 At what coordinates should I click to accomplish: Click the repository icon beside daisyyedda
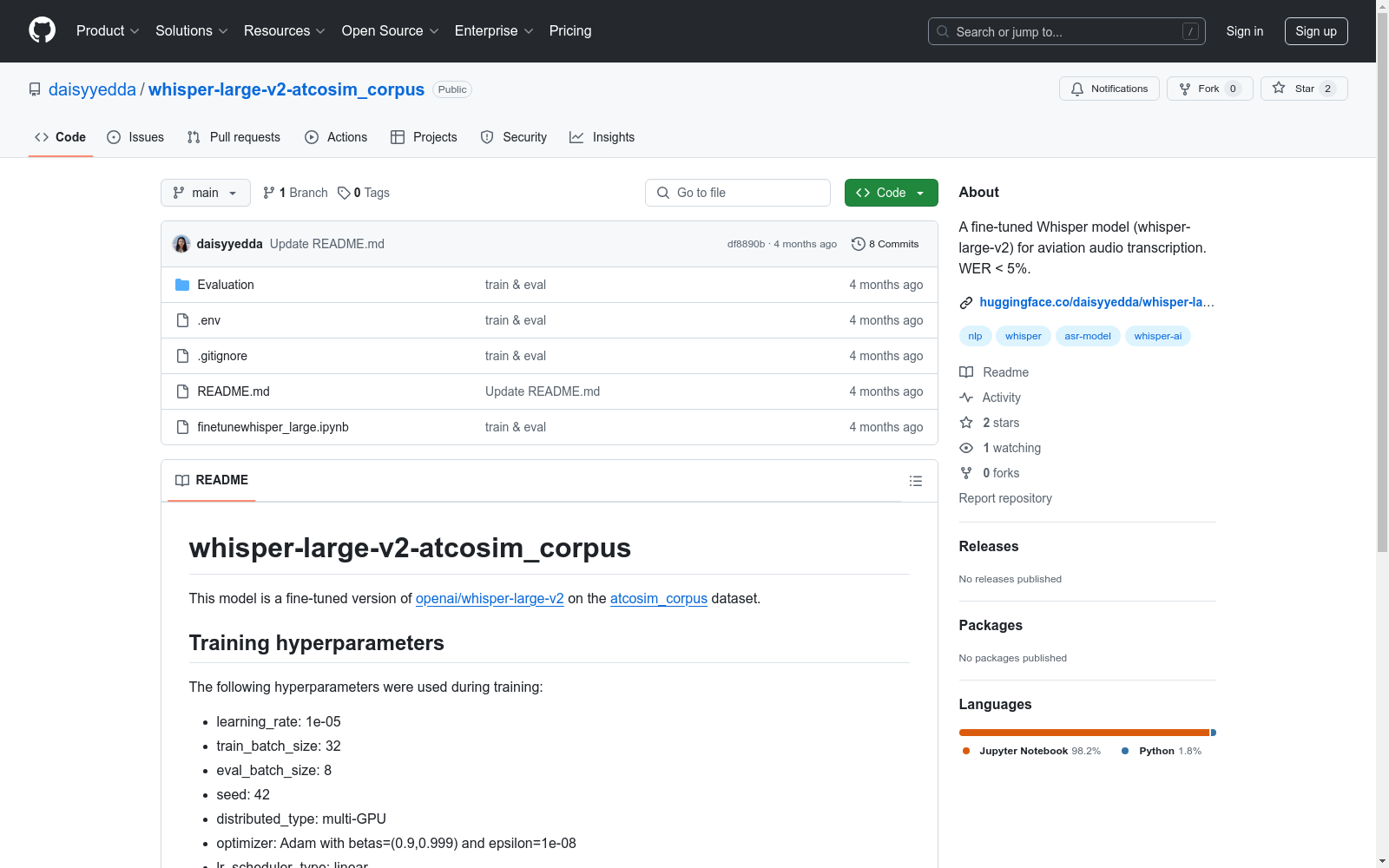pyautogui.click(x=35, y=89)
